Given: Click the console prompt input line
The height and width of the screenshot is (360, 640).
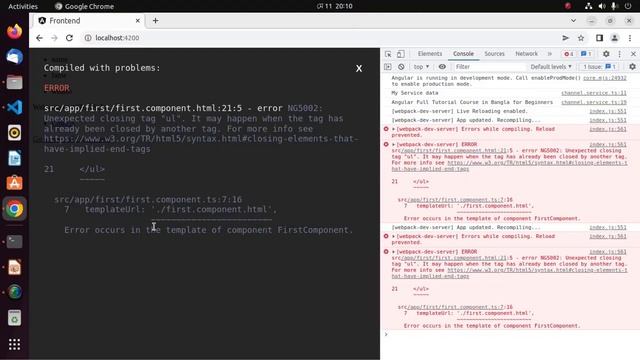Looking at the screenshot, I should (510, 335).
